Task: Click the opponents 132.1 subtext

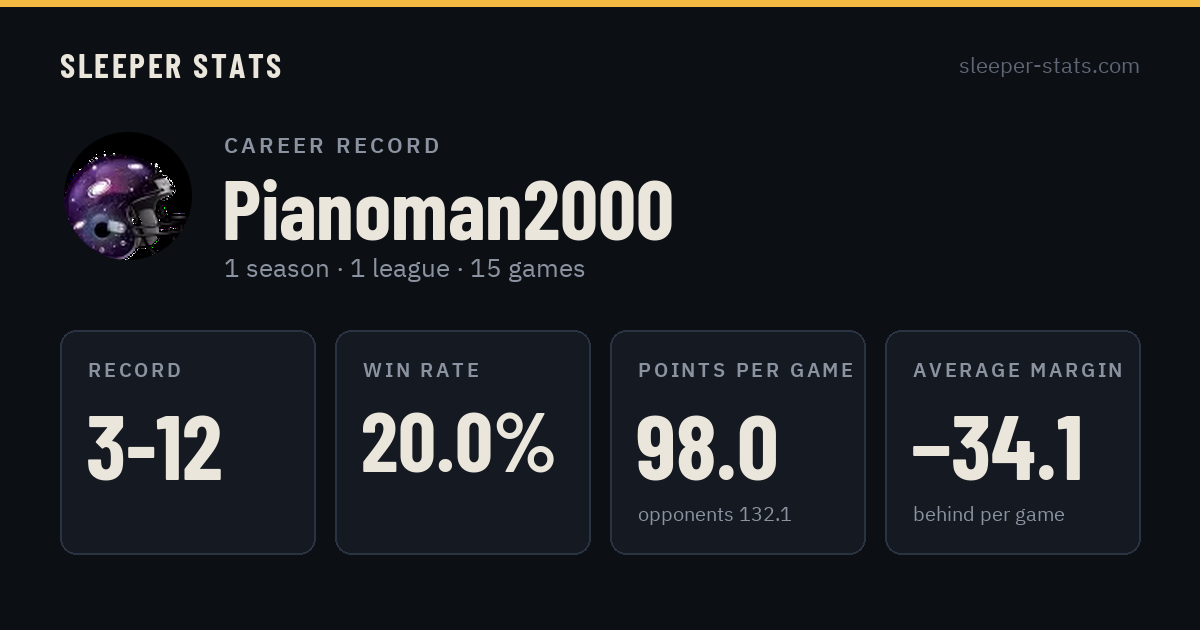Action: pos(714,515)
